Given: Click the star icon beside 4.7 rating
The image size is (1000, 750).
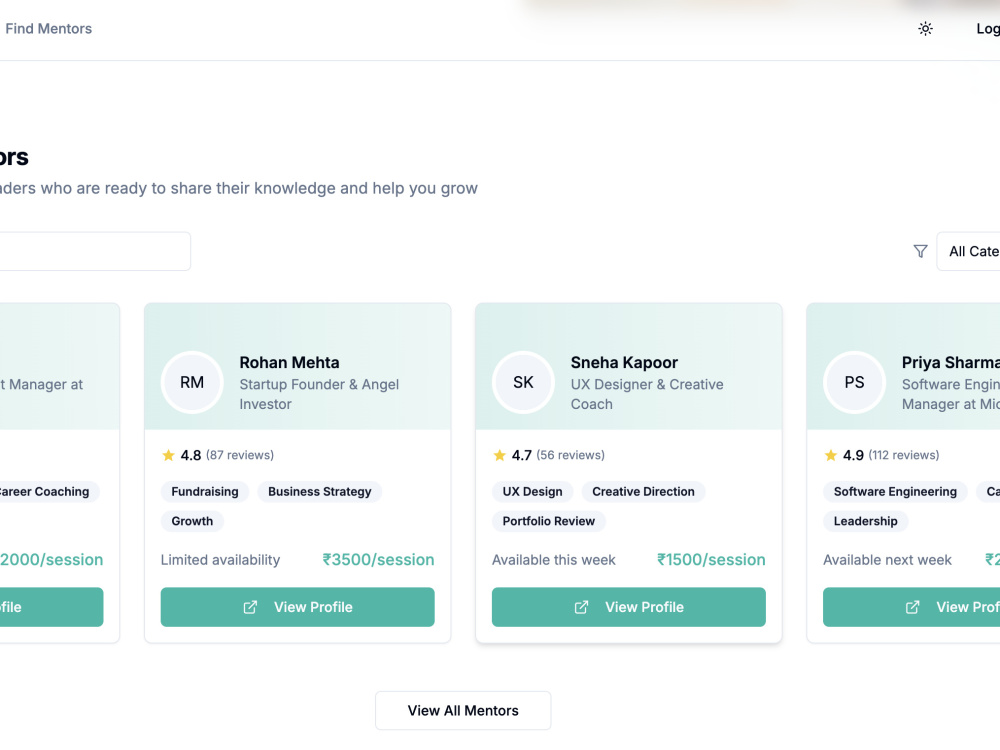Looking at the screenshot, I should click(x=499, y=455).
